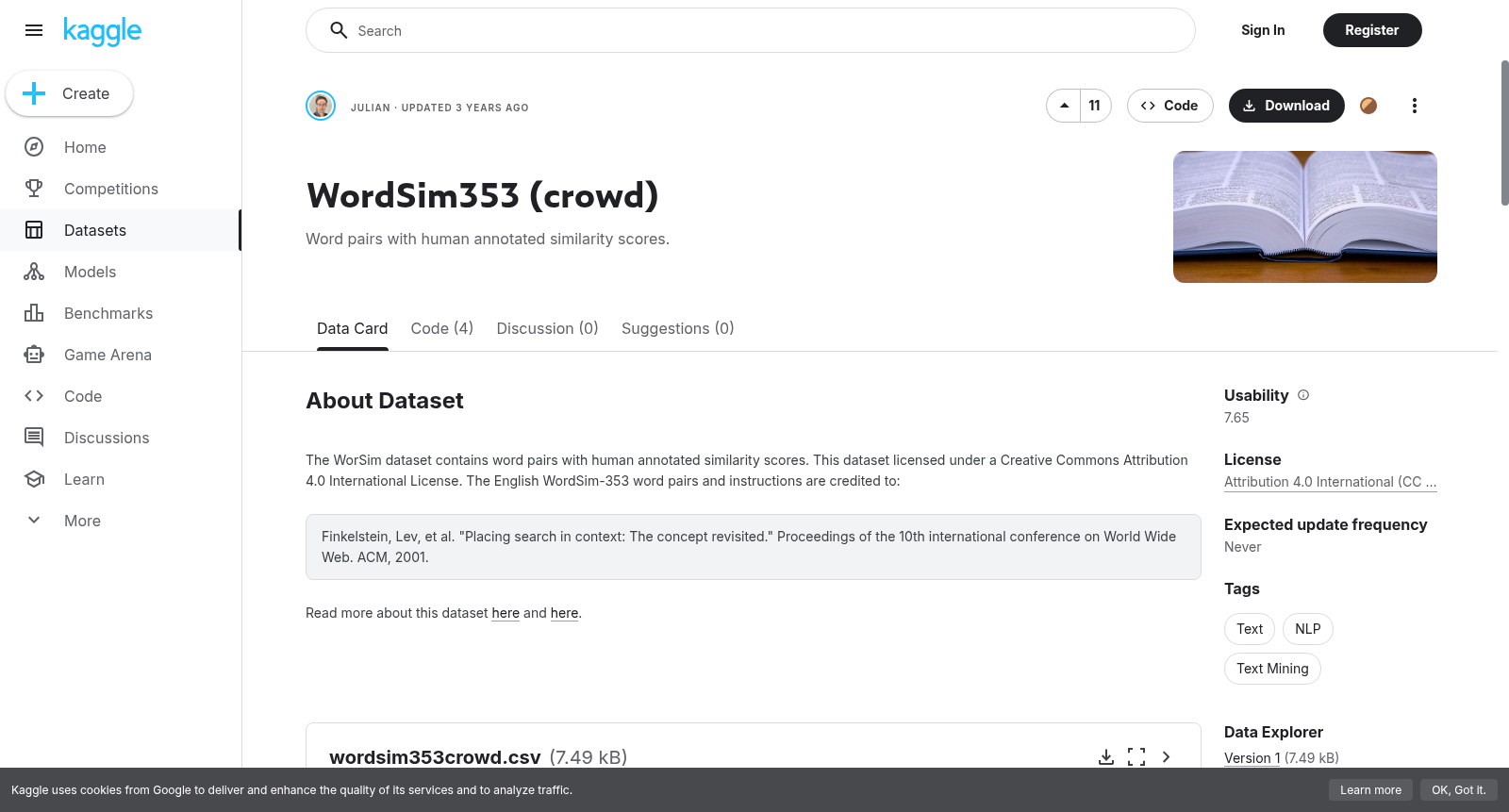Image resolution: width=1509 pixels, height=812 pixels.
Task: Switch to the Code (4) tab
Action: coord(442,328)
